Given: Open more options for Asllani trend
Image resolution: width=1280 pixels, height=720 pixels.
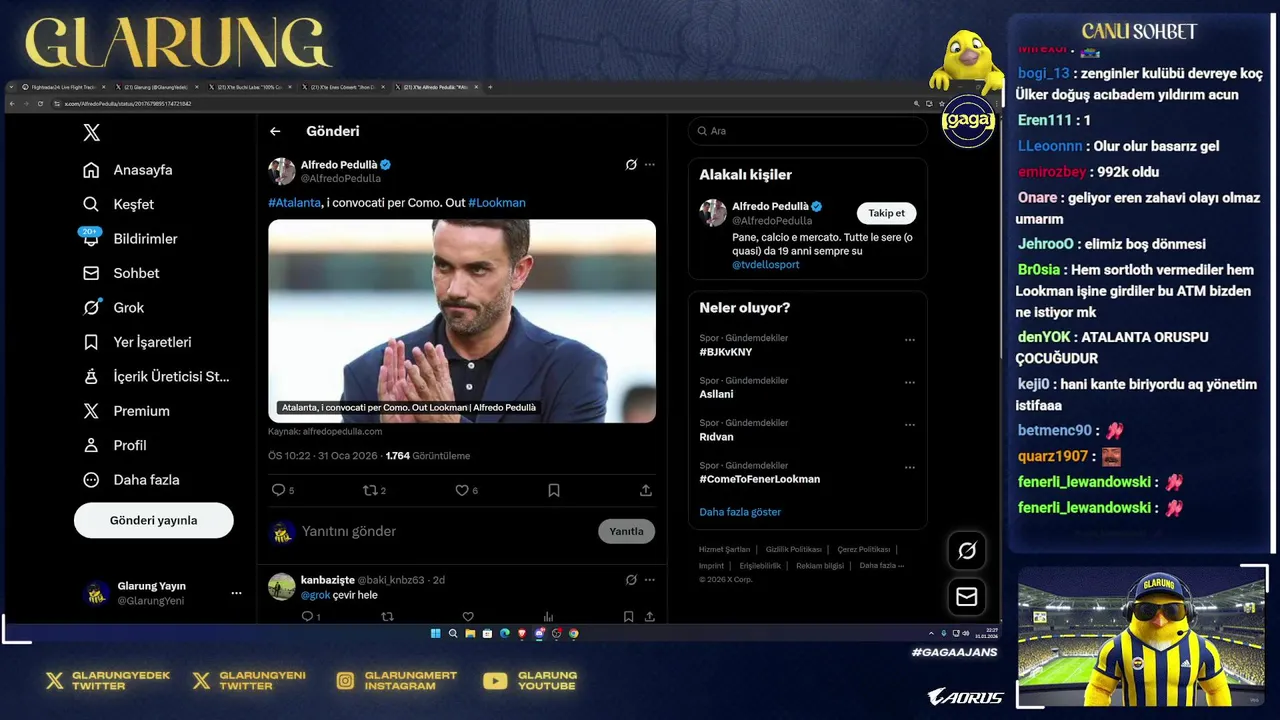Looking at the screenshot, I should (x=910, y=383).
